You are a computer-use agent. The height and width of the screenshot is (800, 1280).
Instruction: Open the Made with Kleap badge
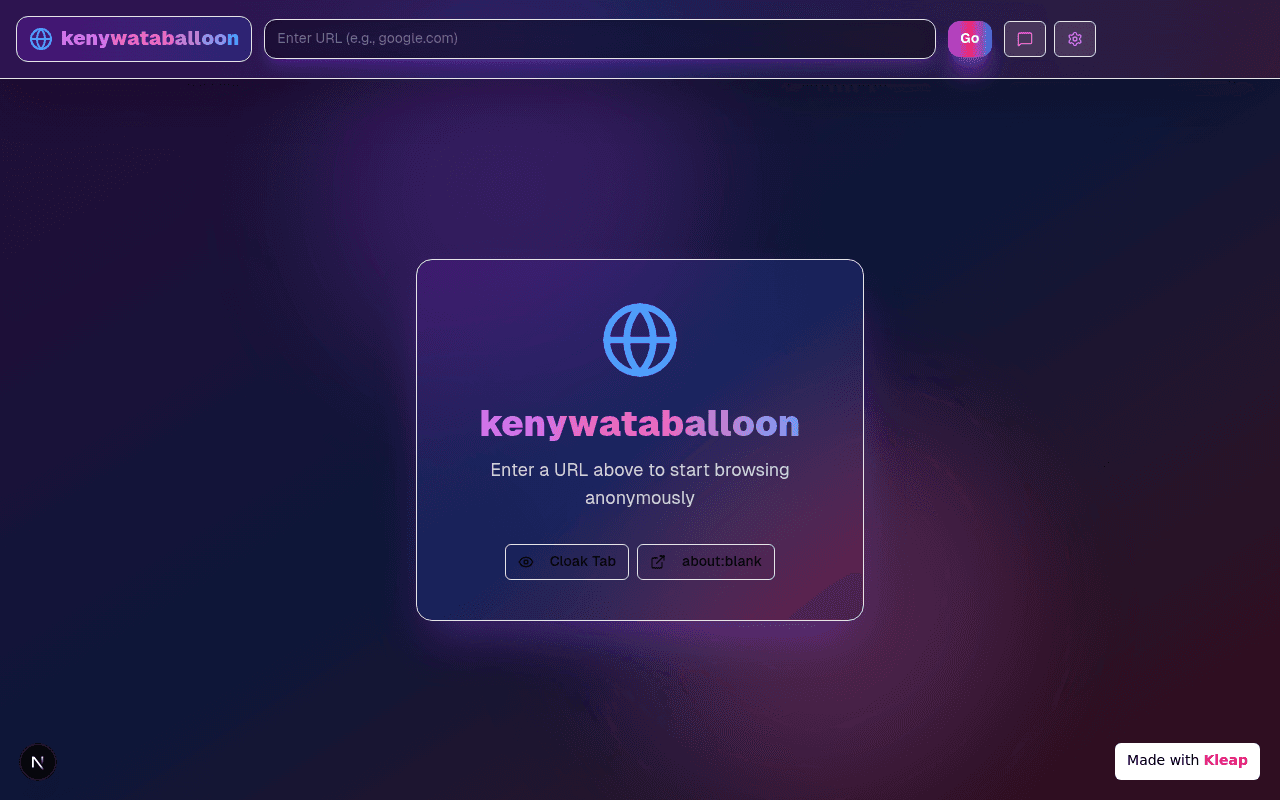tap(1187, 761)
